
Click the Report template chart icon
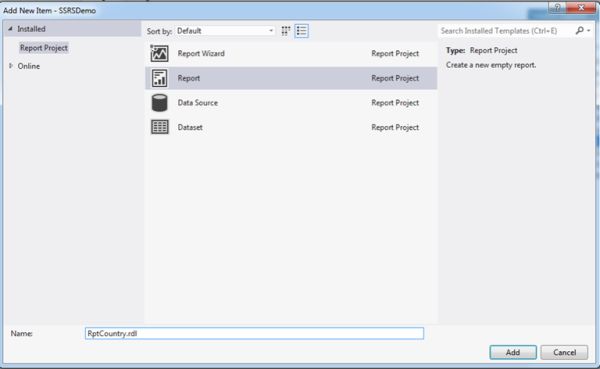click(x=159, y=78)
